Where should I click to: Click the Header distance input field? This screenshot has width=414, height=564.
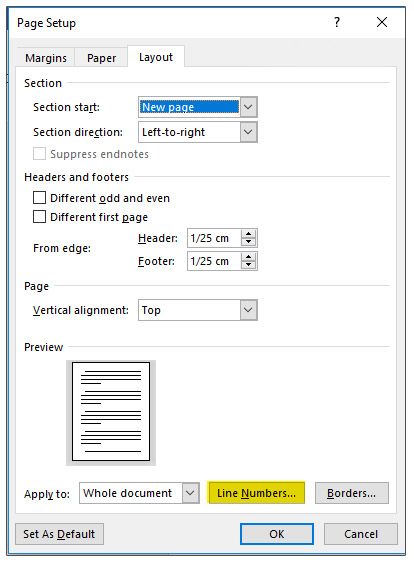[x=214, y=238]
